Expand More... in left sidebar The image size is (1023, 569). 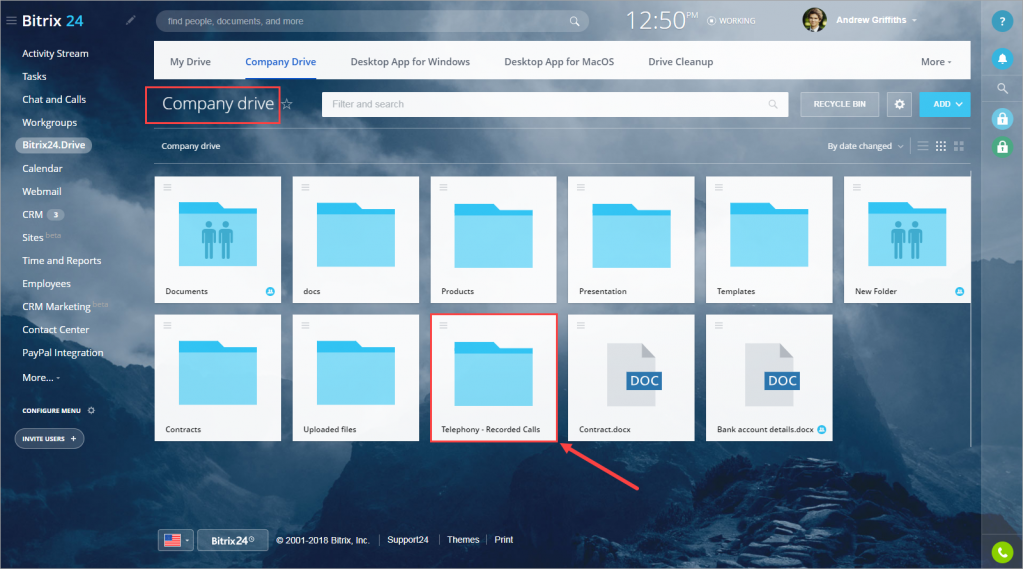pyautogui.click(x=41, y=378)
